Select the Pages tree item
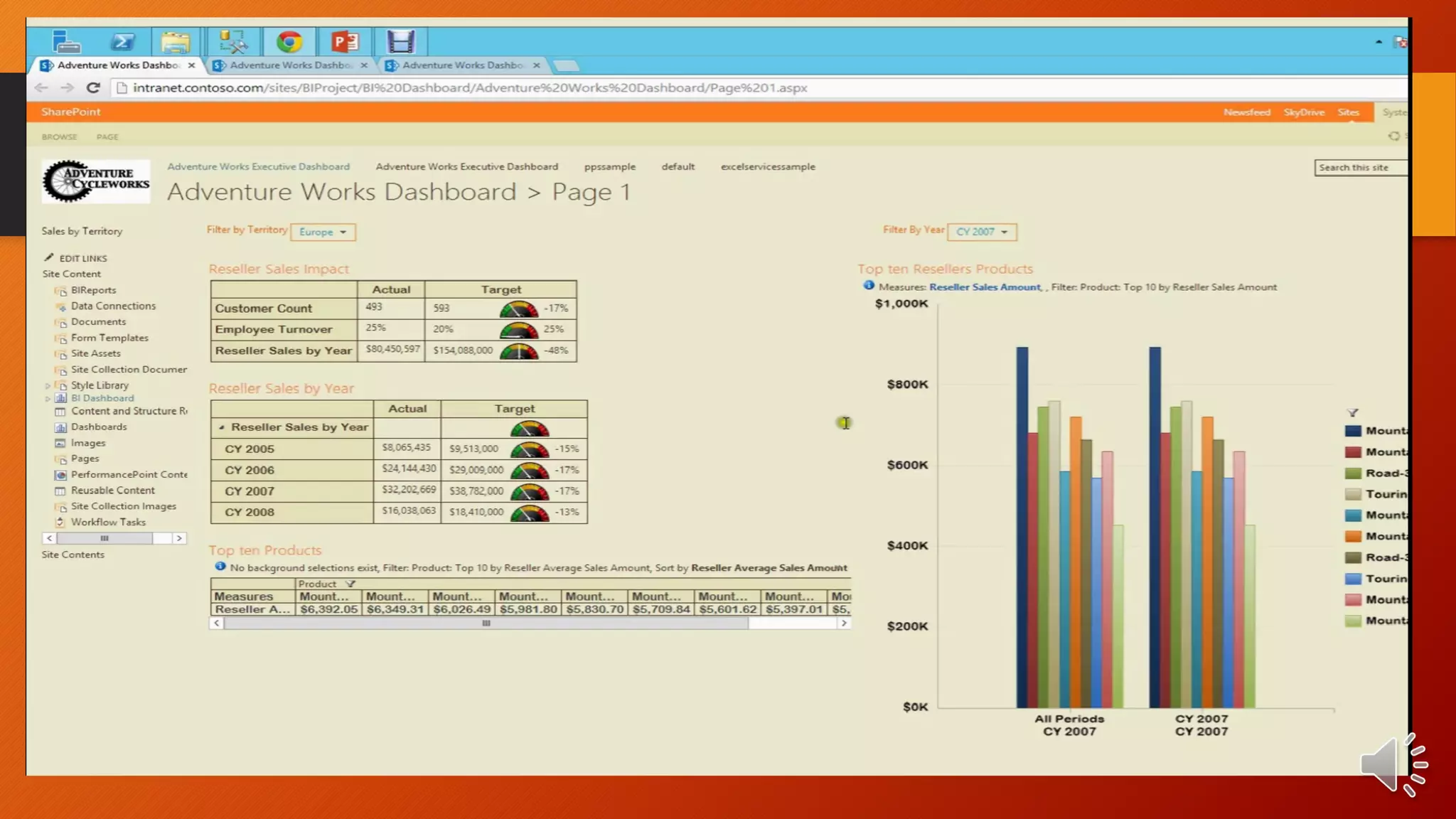The width and height of the screenshot is (1456, 819). 85,459
